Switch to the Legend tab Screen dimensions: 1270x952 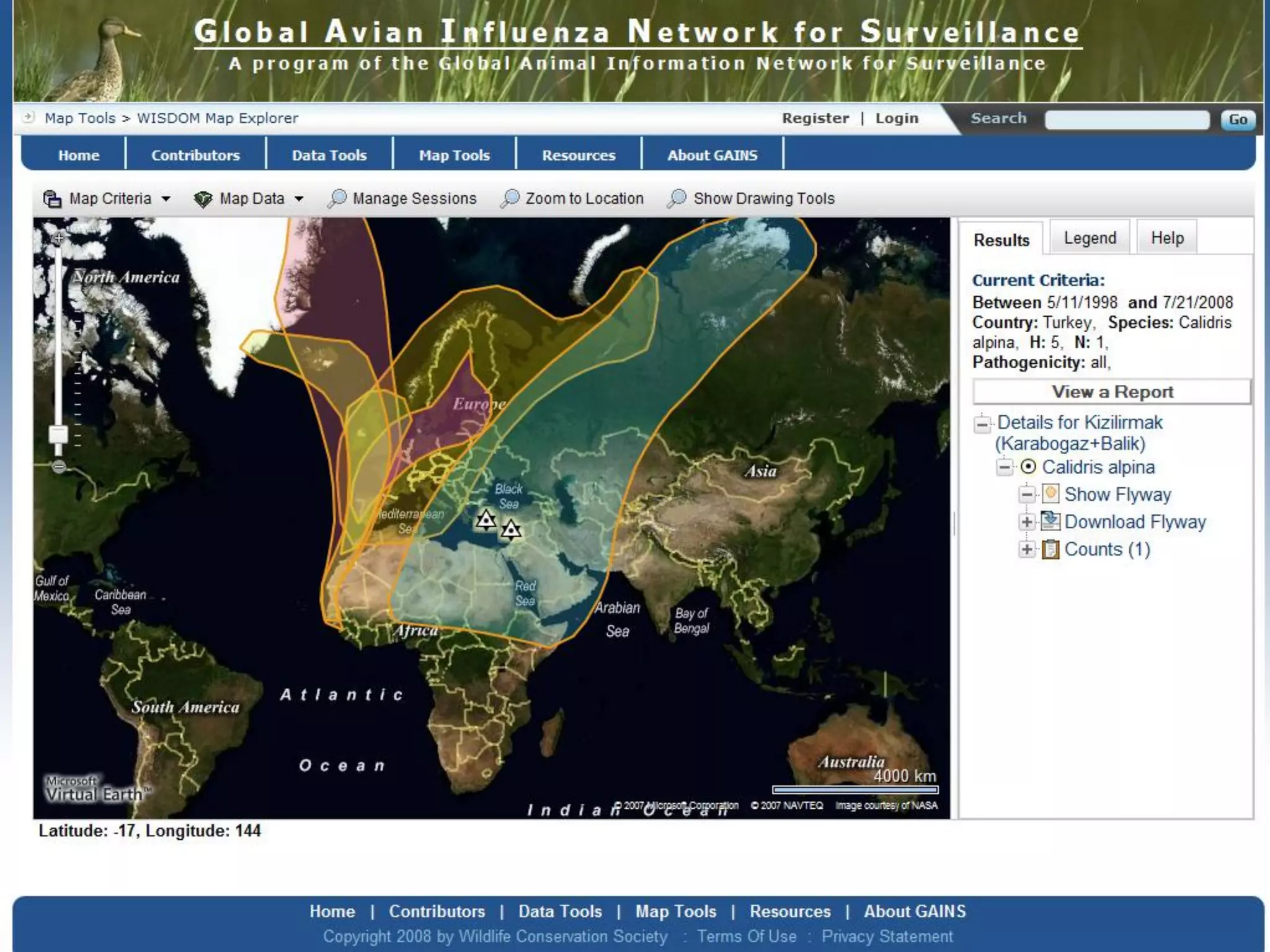[x=1090, y=238]
